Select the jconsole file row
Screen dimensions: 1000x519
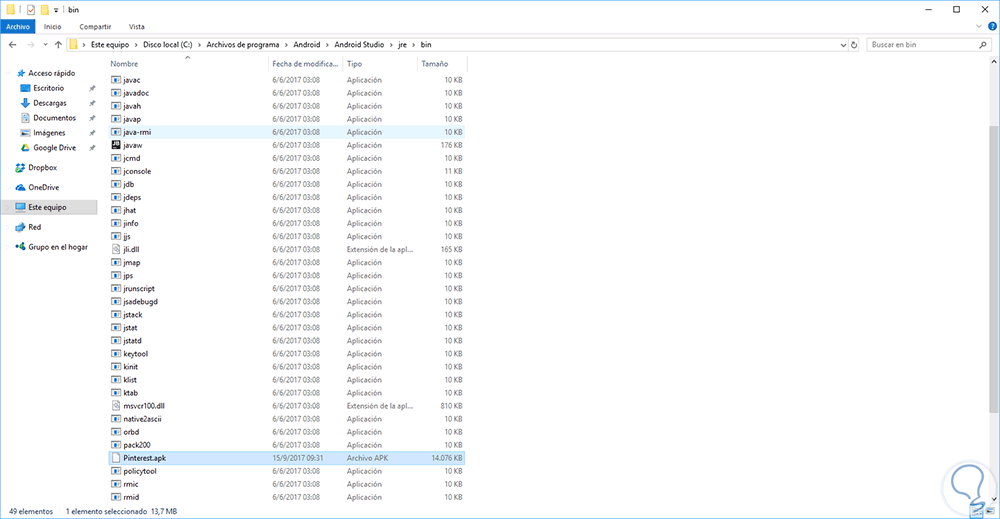(x=286, y=171)
